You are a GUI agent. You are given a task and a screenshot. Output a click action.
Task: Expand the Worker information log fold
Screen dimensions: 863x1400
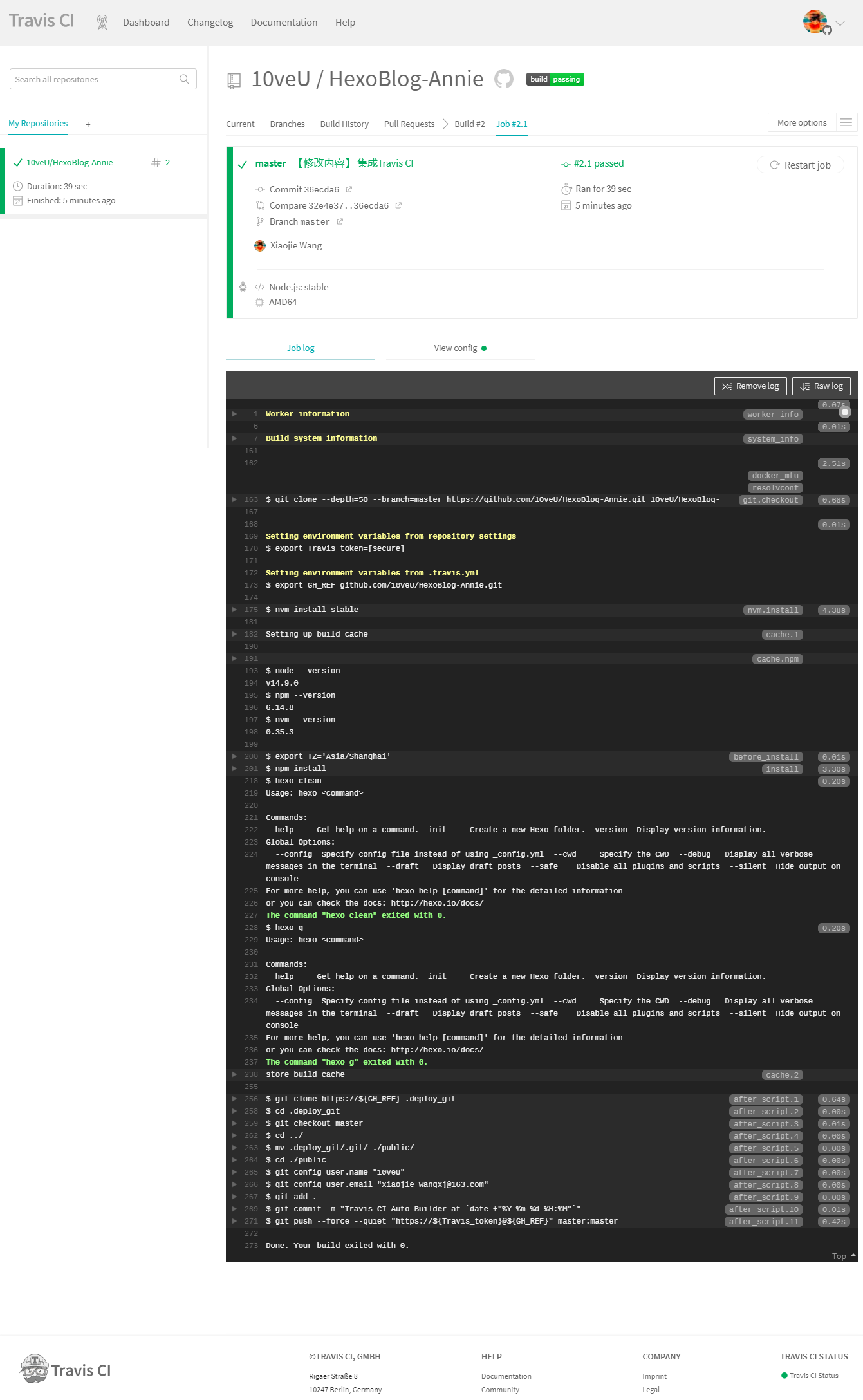click(x=235, y=414)
